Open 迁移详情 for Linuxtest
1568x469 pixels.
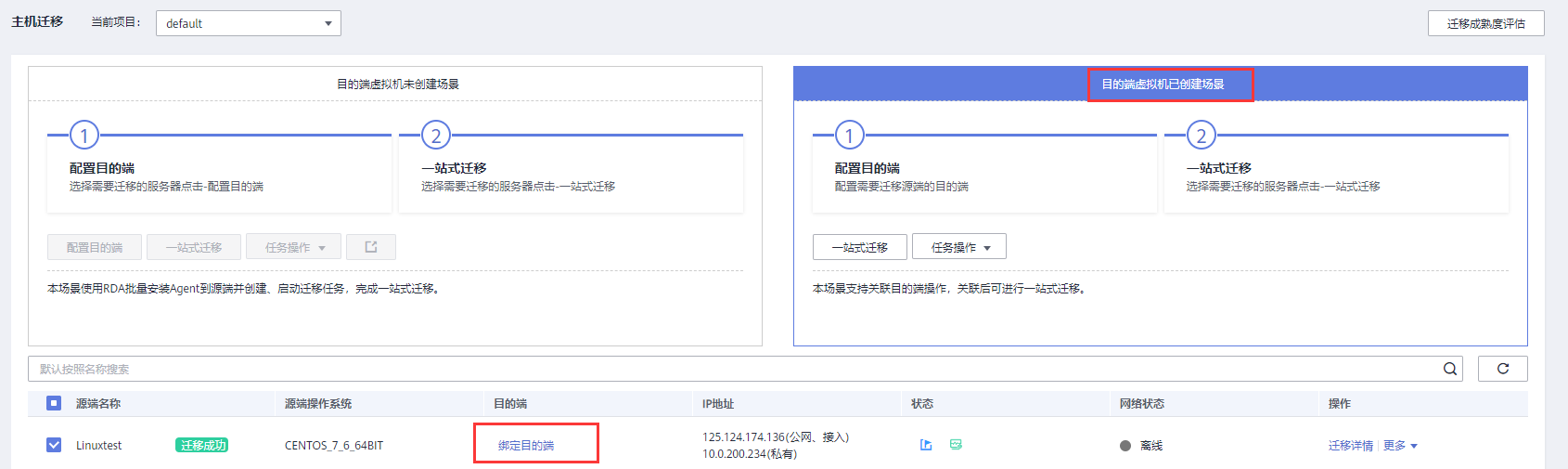point(1350,446)
